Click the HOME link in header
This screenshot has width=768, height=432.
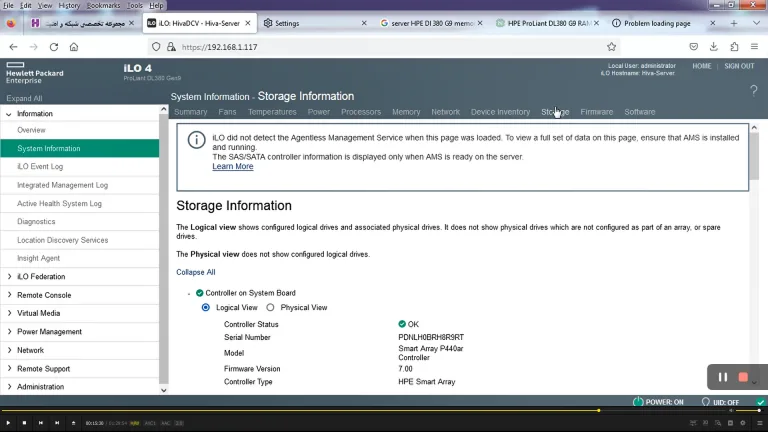click(701, 66)
